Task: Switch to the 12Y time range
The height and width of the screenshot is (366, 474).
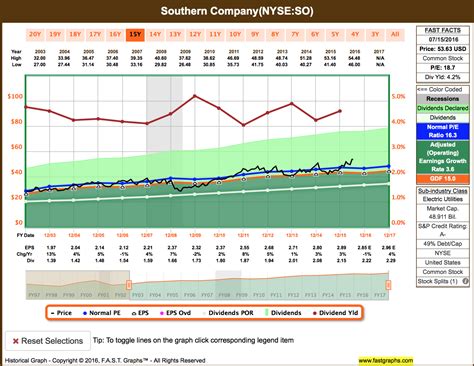Action: (x=195, y=34)
